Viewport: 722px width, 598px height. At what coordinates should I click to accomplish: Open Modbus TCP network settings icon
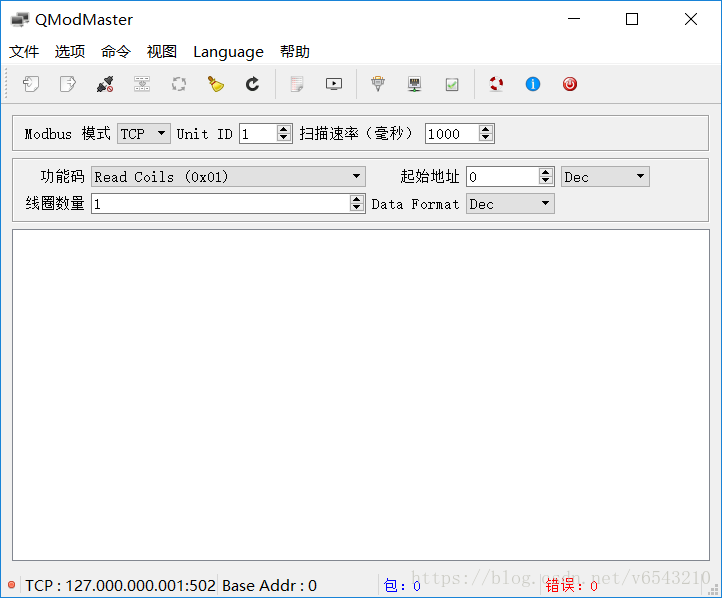click(x=415, y=84)
